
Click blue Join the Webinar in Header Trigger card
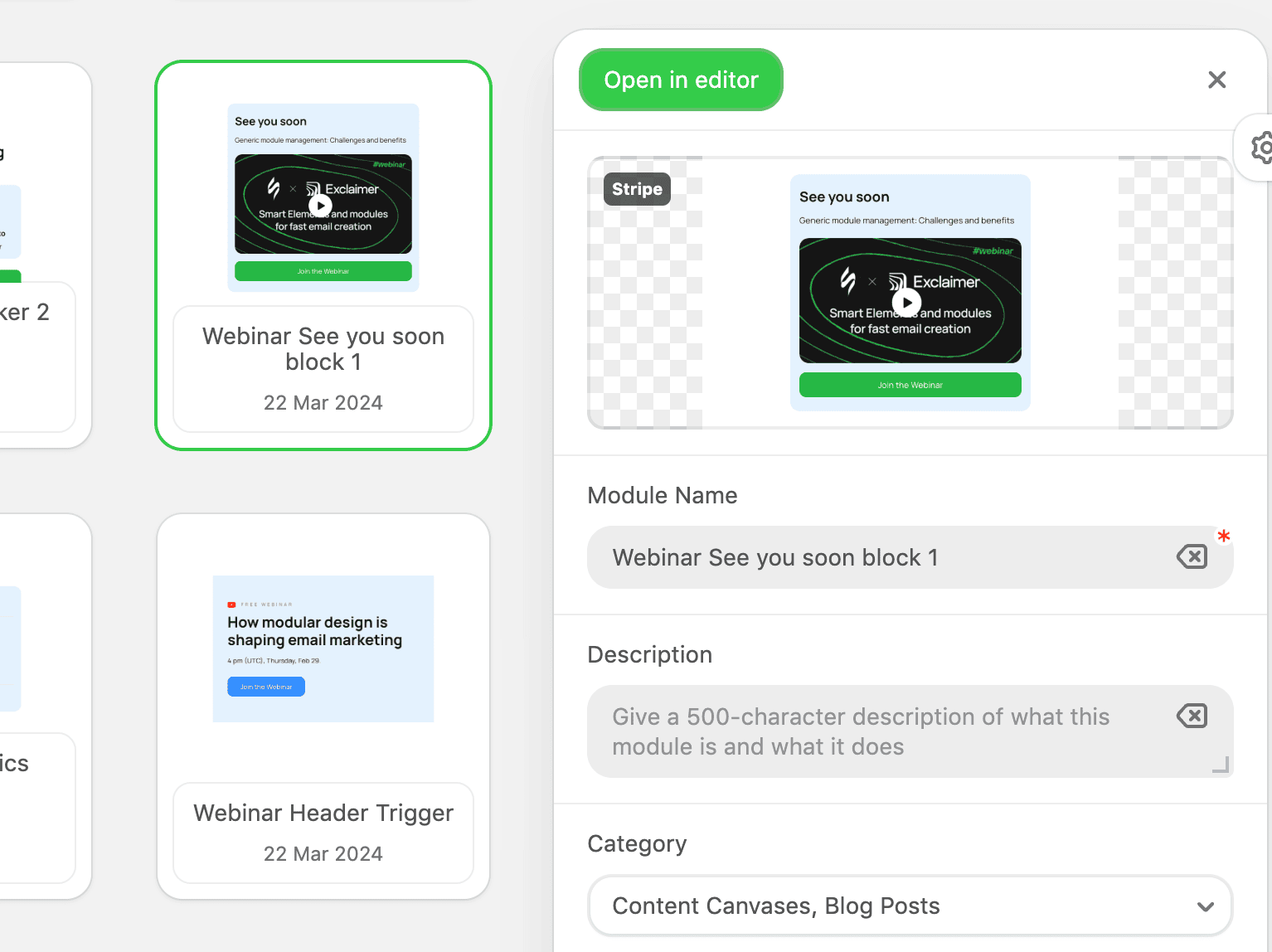[266, 687]
